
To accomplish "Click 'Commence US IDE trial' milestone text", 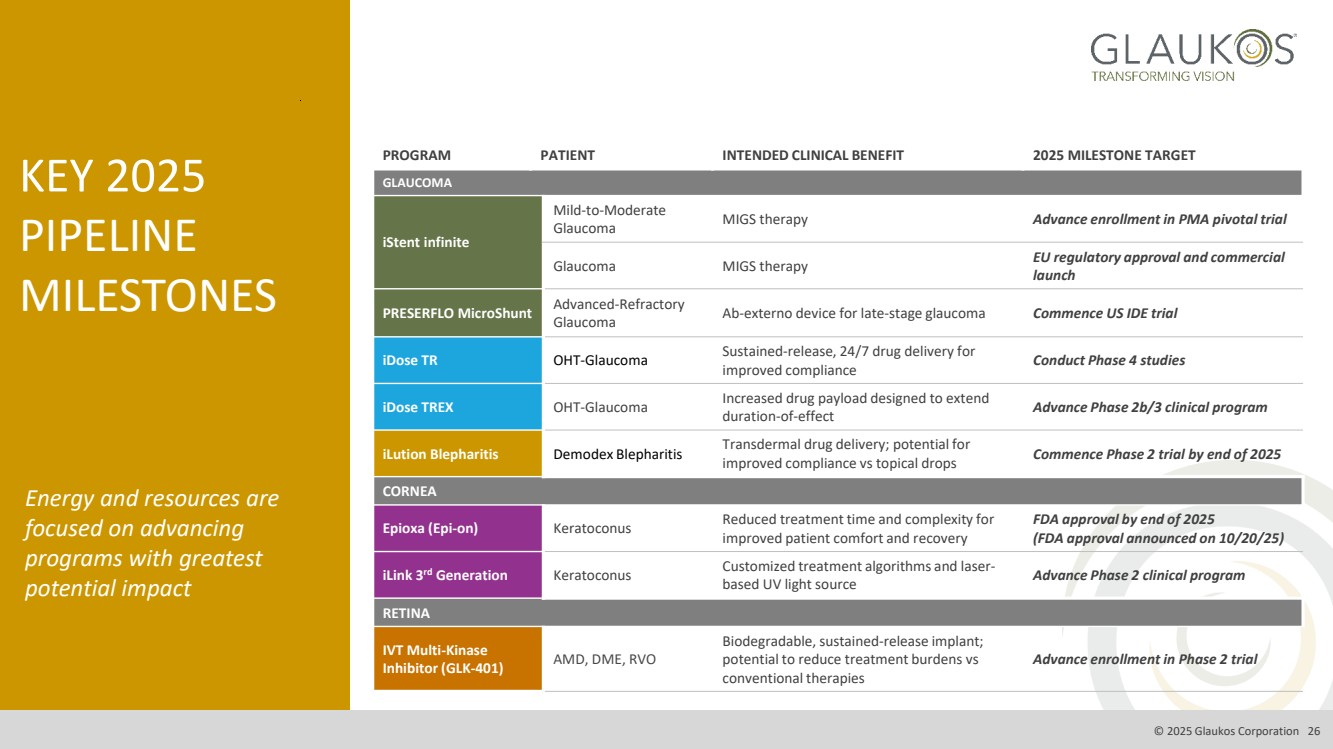I will coord(1104,313).
